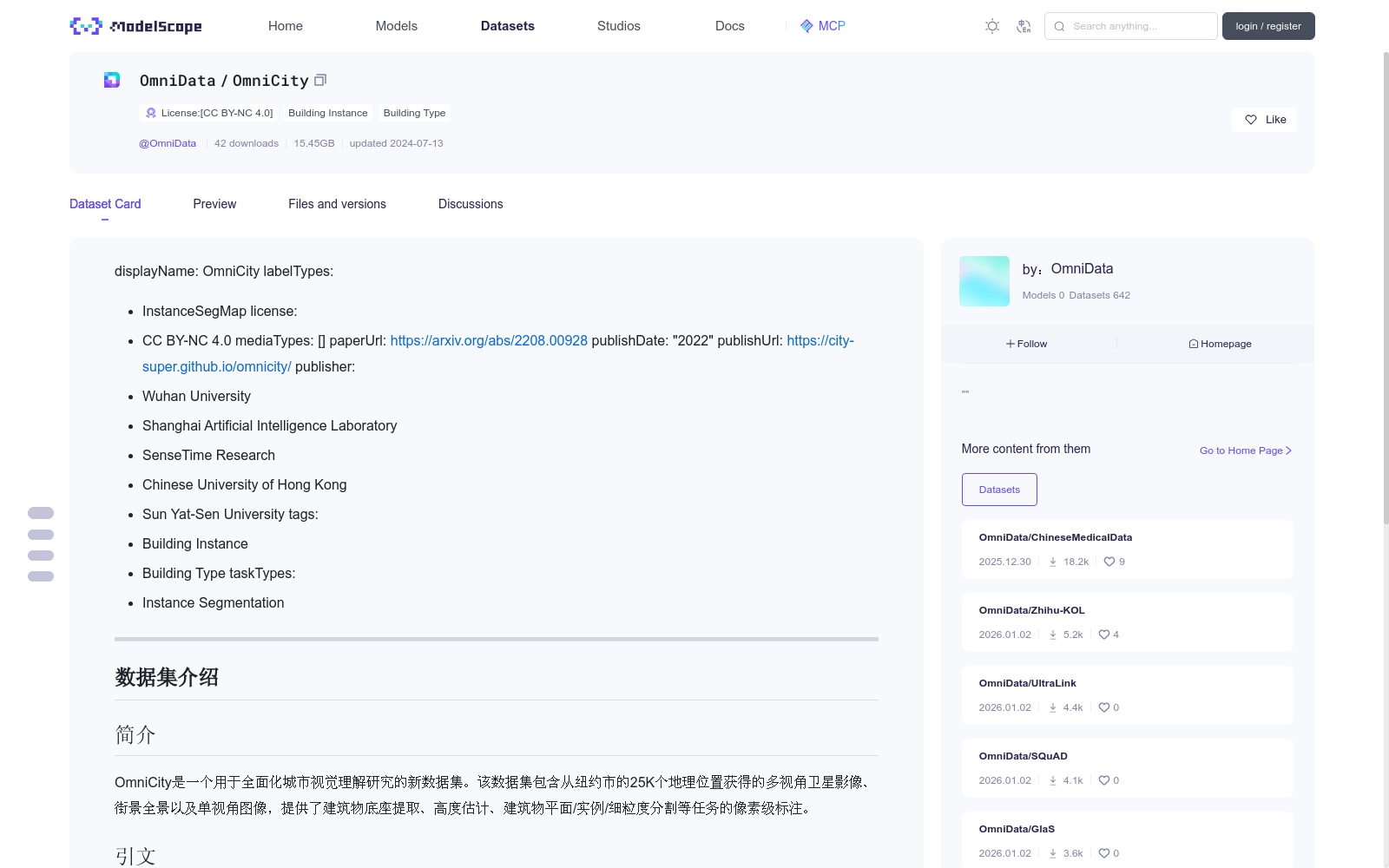
Task: Switch to the Preview tab
Action: click(x=214, y=204)
